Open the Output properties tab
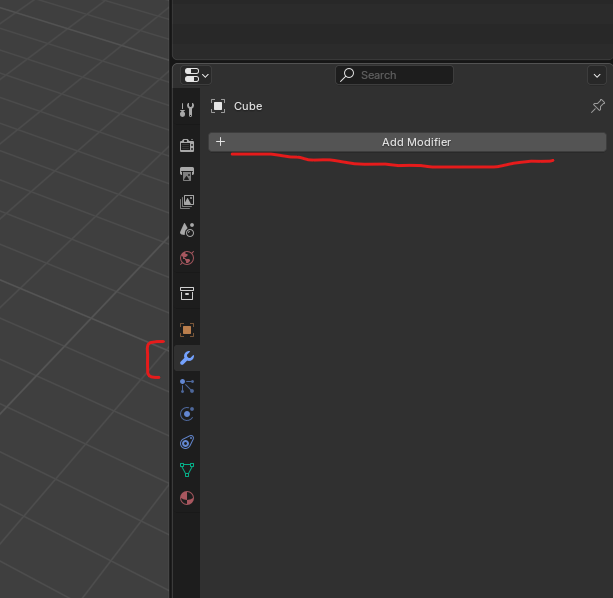The height and width of the screenshot is (598, 613). [187, 174]
